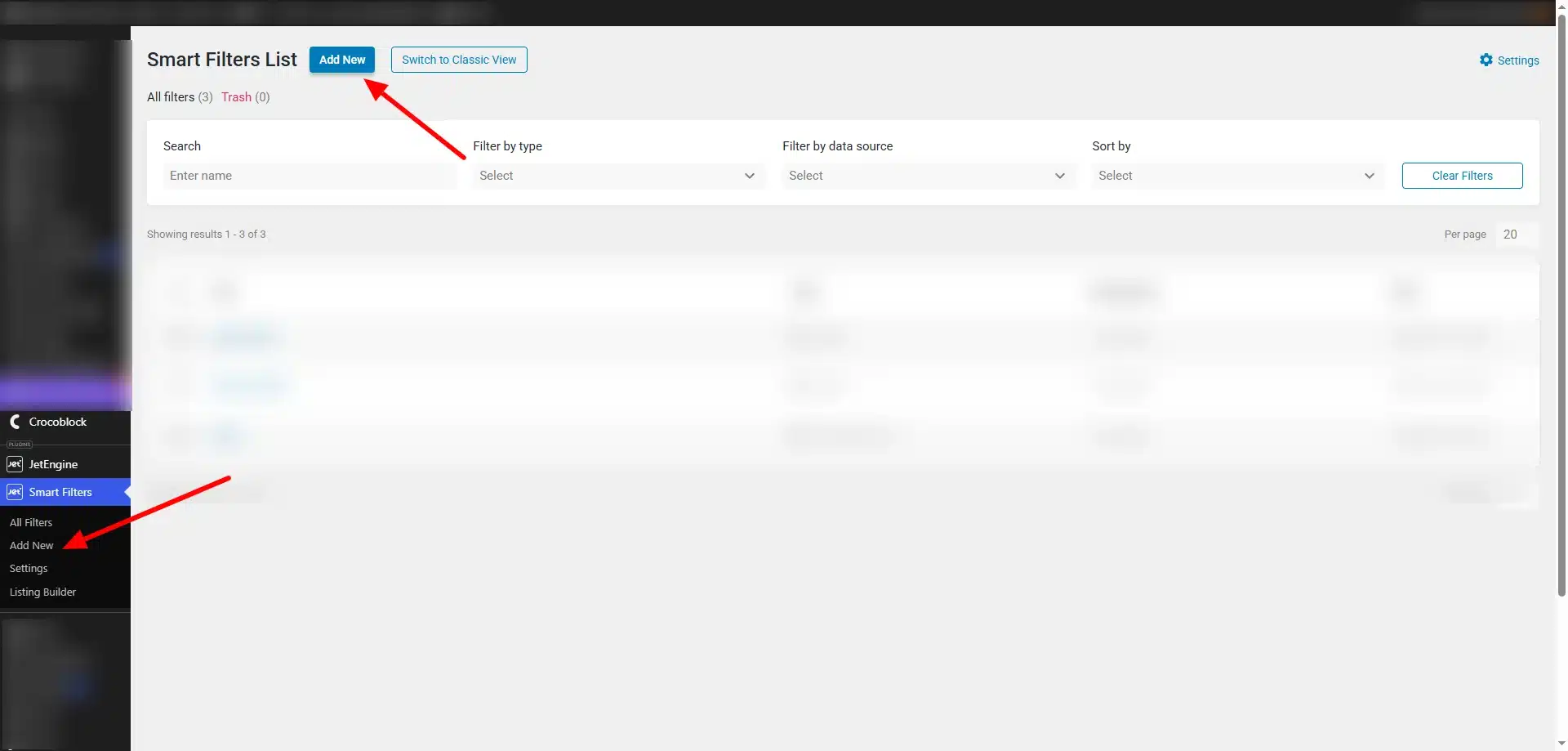The image size is (1568, 751).
Task: Choose Add New in the sidebar submenu
Action: (31, 545)
